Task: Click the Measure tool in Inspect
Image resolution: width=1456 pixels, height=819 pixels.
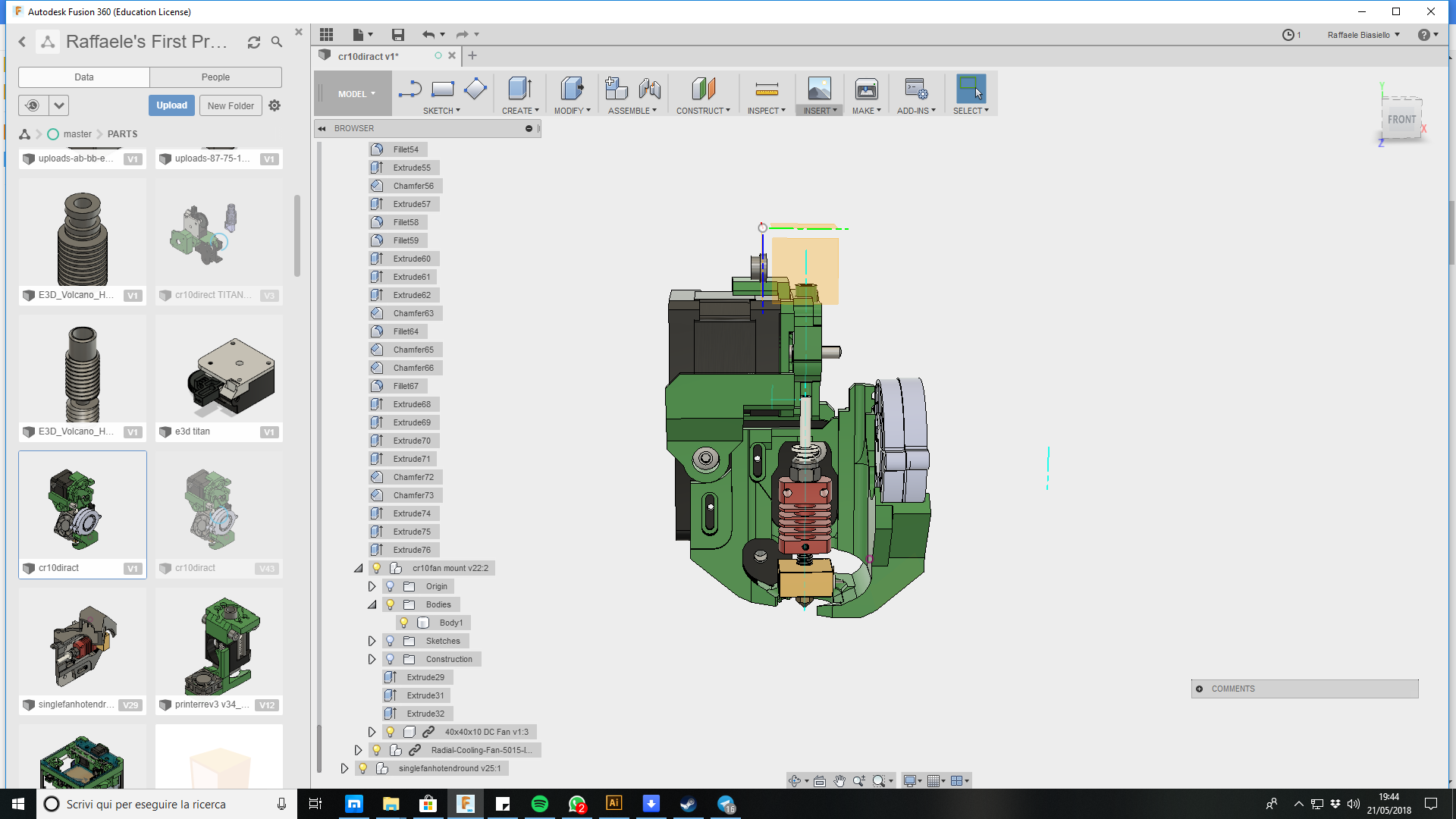Action: [x=767, y=89]
